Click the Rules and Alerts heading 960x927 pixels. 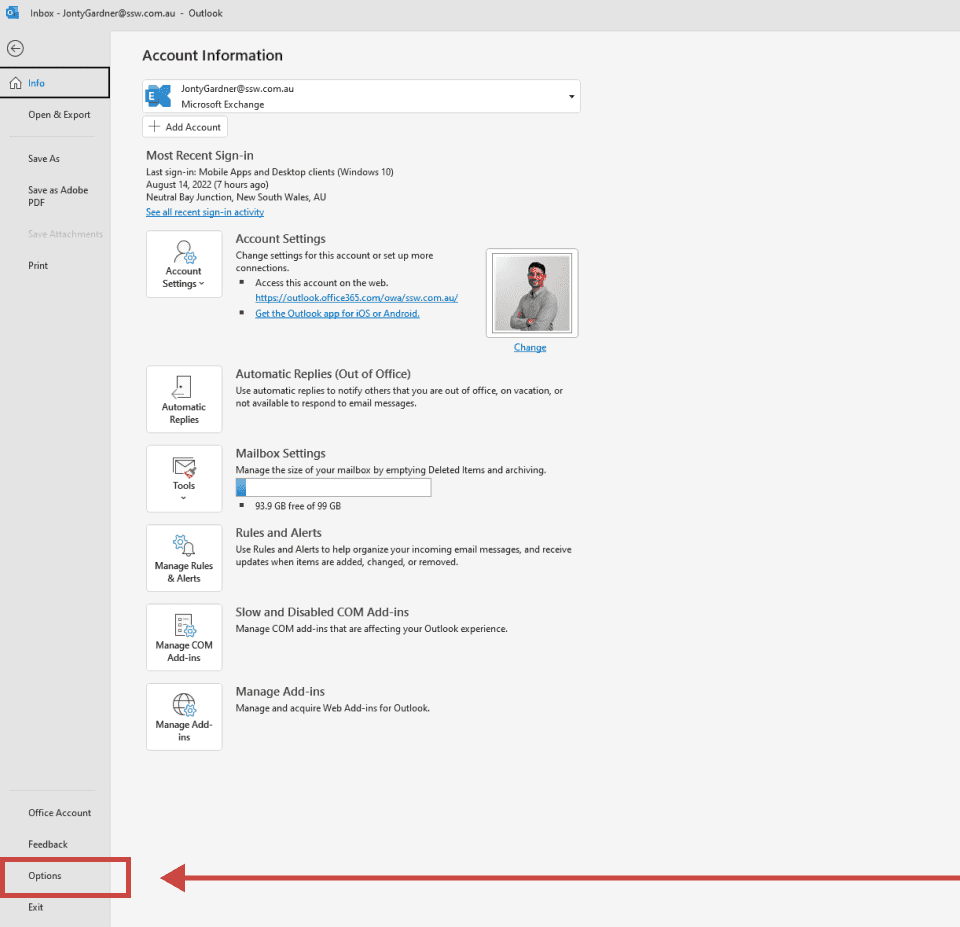click(x=279, y=533)
